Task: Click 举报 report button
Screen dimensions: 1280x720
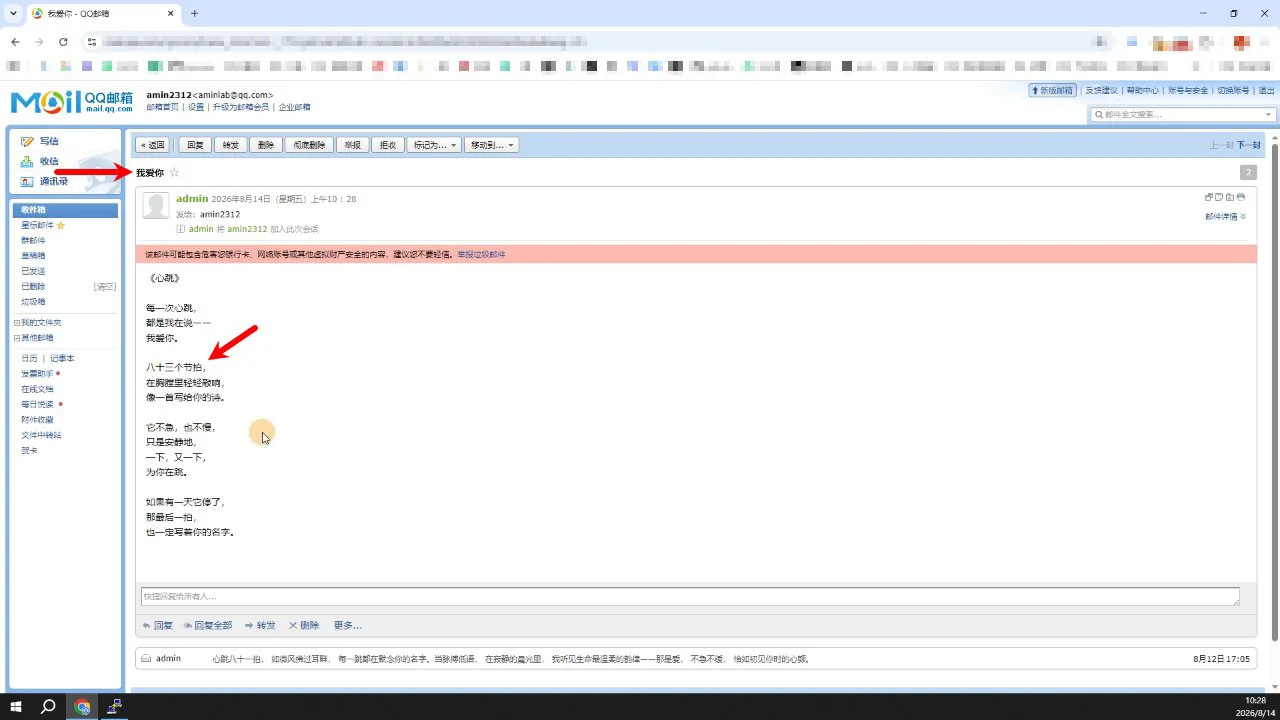Action: 352,145
